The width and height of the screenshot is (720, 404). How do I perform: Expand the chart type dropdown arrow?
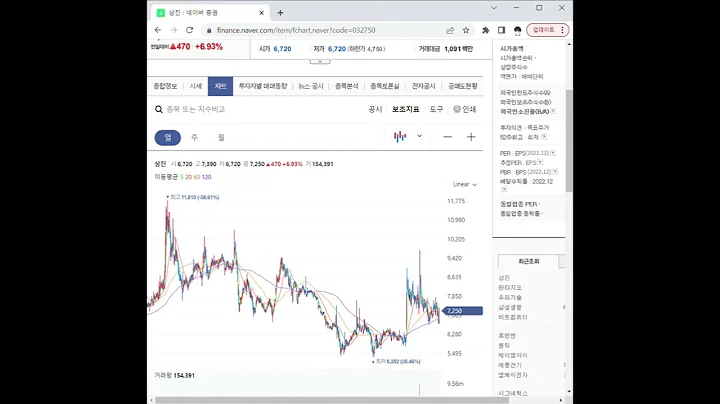419,136
